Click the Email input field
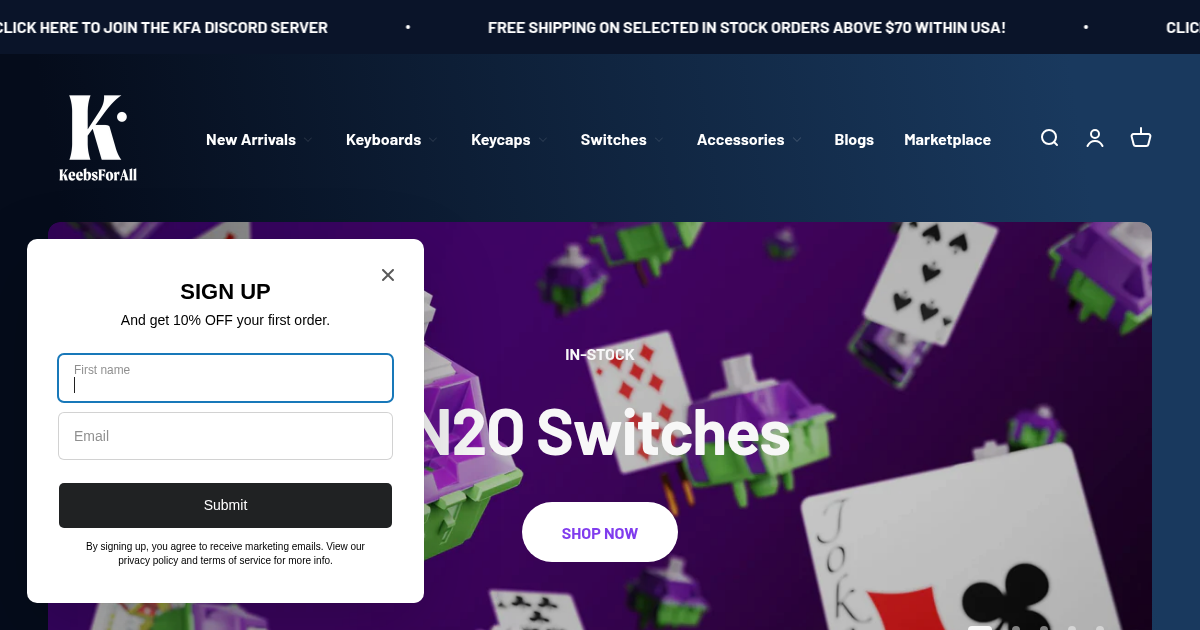The width and height of the screenshot is (1200, 630). click(x=225, y=436)
